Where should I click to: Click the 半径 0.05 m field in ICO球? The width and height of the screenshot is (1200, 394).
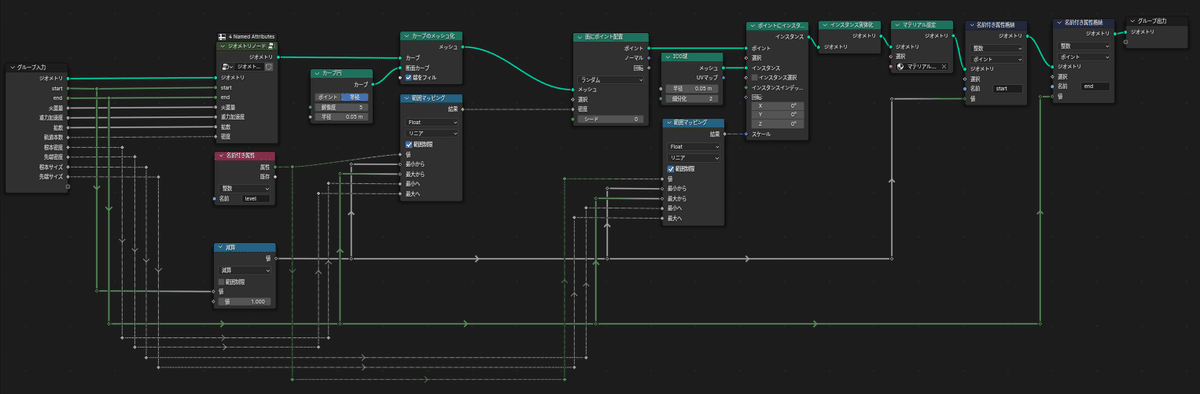pos(693,89)
